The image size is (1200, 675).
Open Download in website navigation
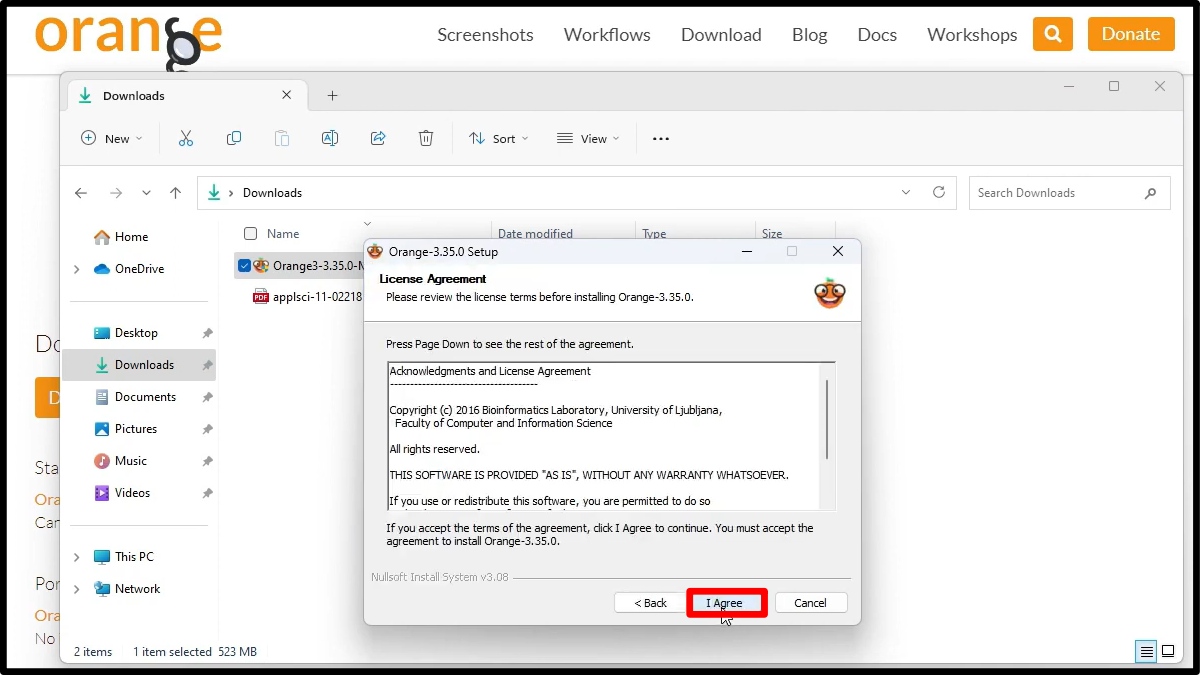(721, 34)
